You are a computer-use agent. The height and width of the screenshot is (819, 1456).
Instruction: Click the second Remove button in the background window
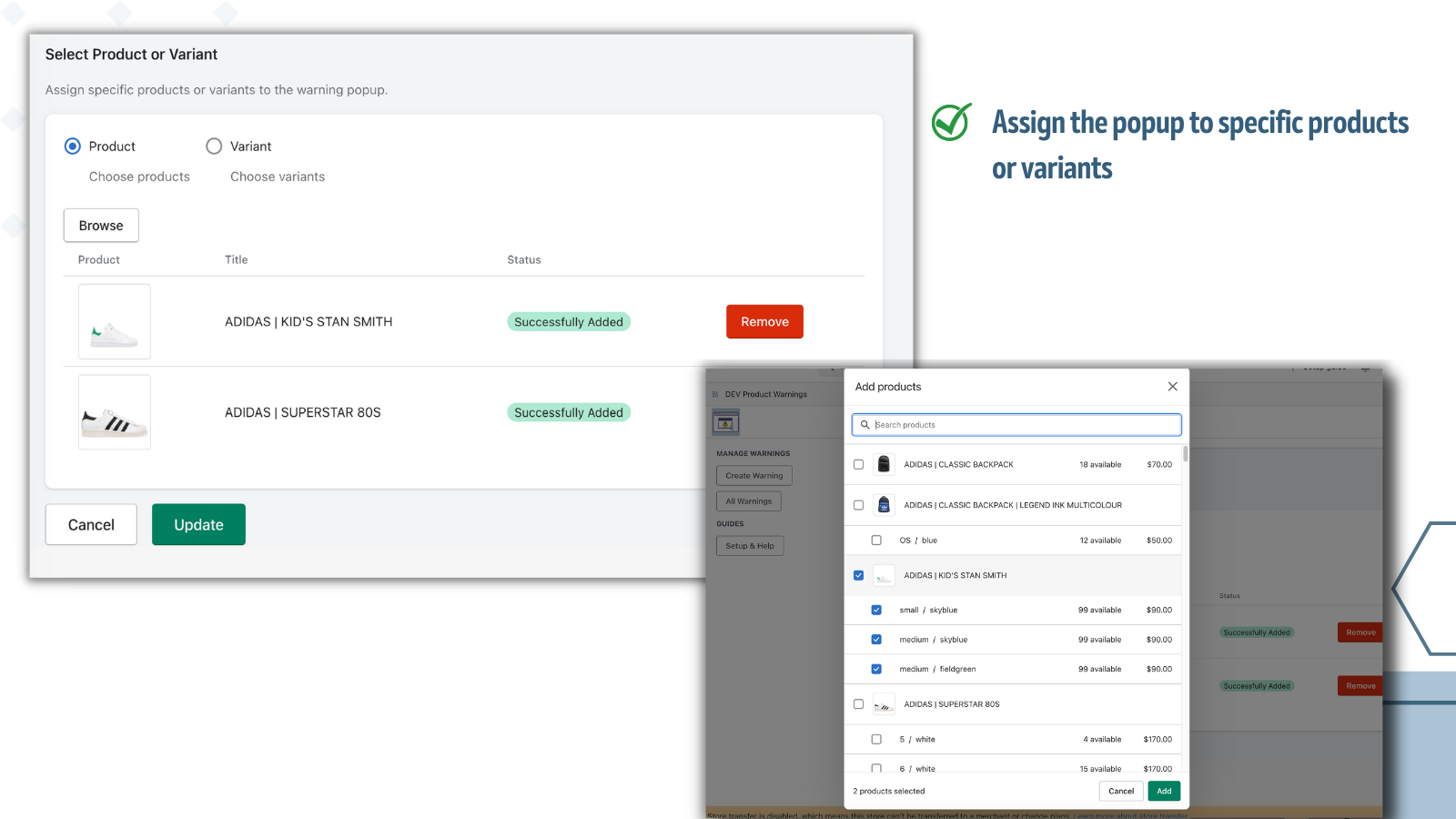pyautogui.click(x=1360, y=686)
